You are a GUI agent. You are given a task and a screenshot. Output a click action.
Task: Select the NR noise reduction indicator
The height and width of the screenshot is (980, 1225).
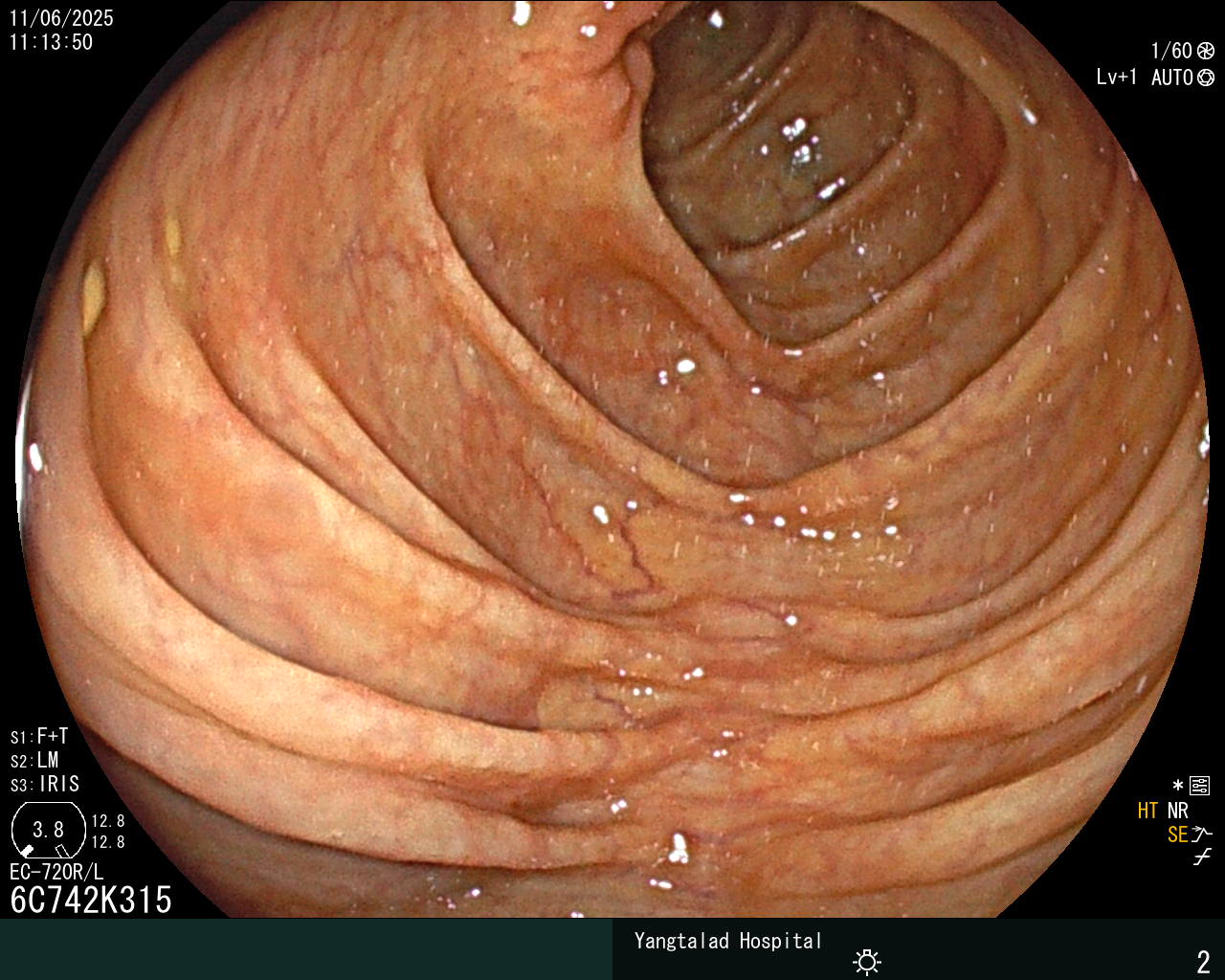(x=1177, y=811)
